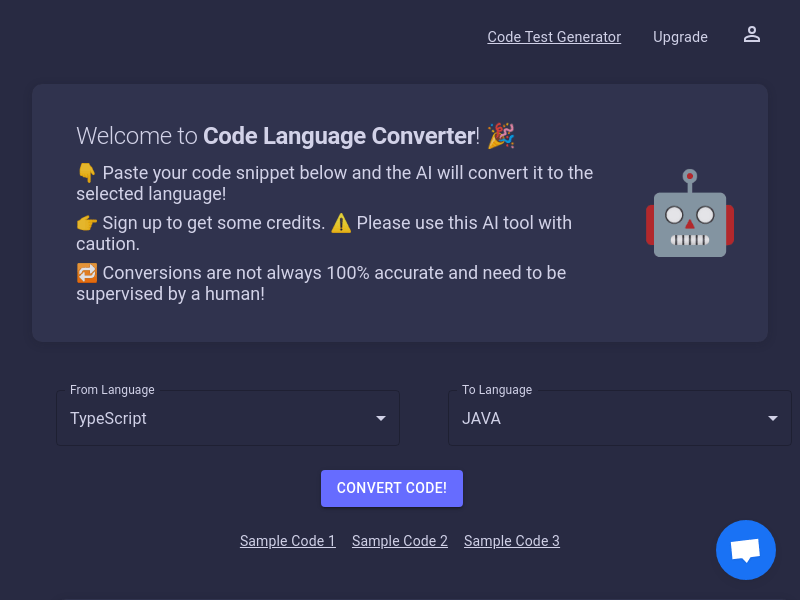Click the conversion arrows emoji
Image resolution: width=800 pixels, height=600 pixels.
click(88, 272)
